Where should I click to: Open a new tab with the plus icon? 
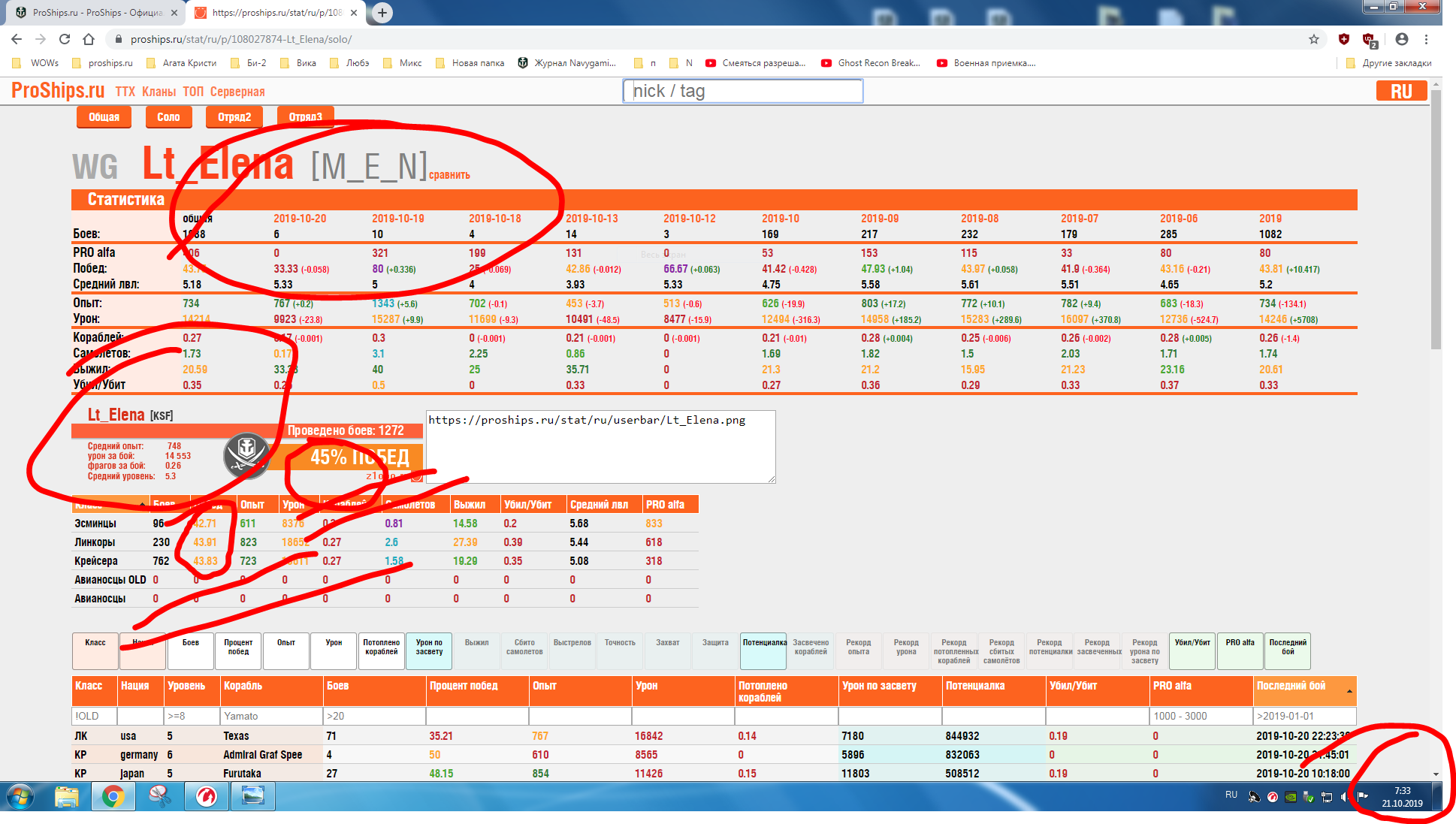382,13
